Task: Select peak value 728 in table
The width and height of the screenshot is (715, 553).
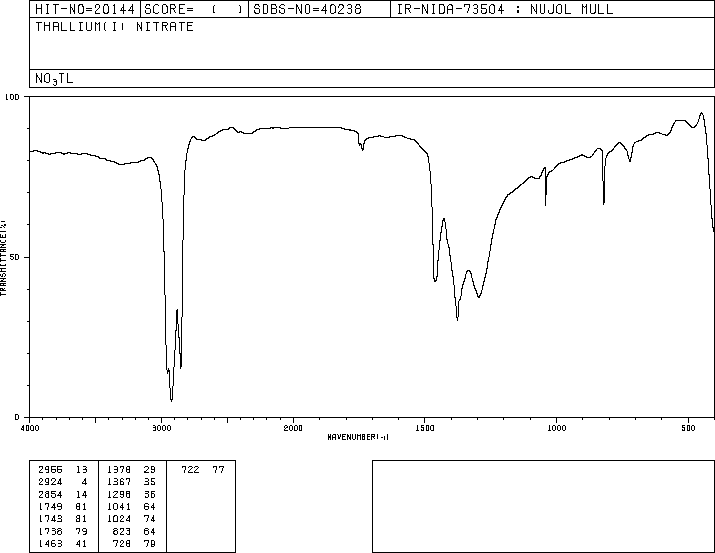Action: tap(122, 543)
